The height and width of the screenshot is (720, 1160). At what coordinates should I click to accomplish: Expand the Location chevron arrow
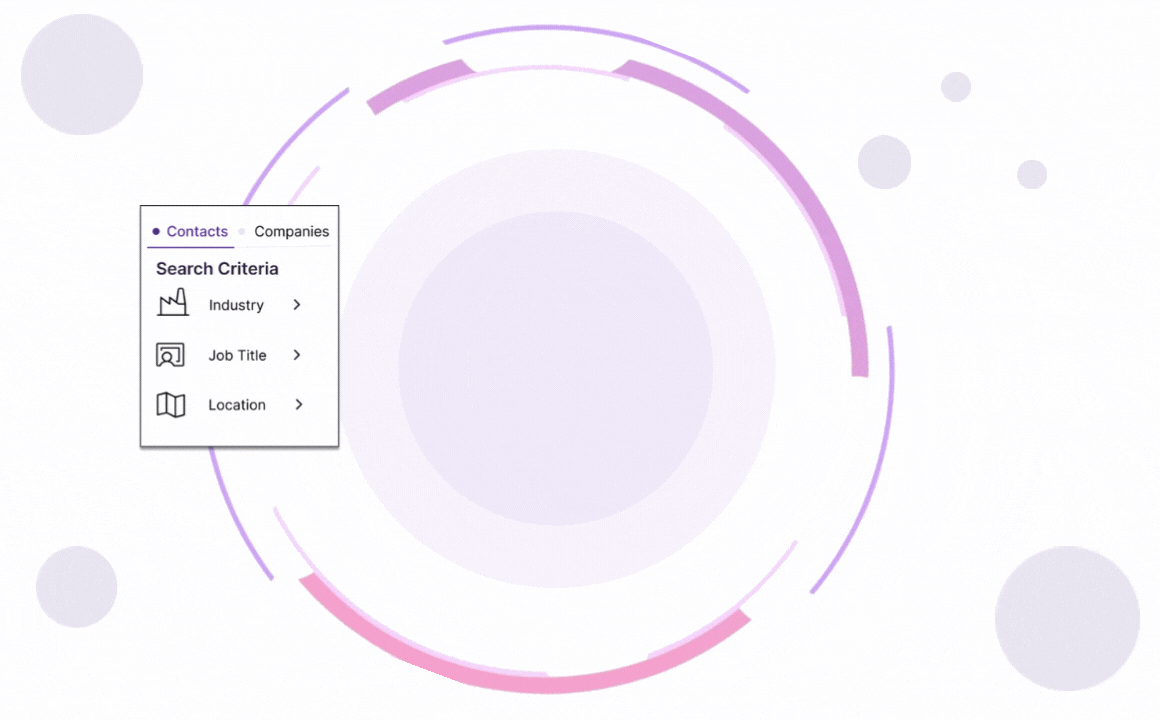[298, 405]
